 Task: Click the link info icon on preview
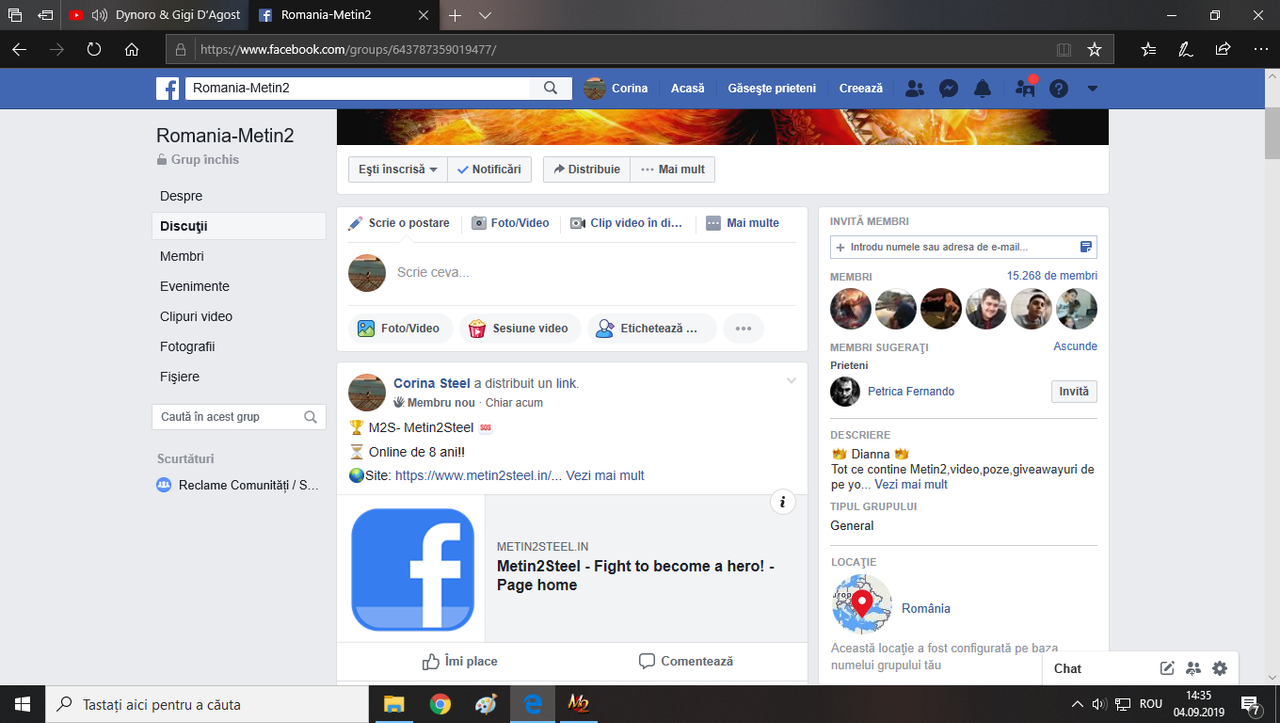(x=783, y=502)
